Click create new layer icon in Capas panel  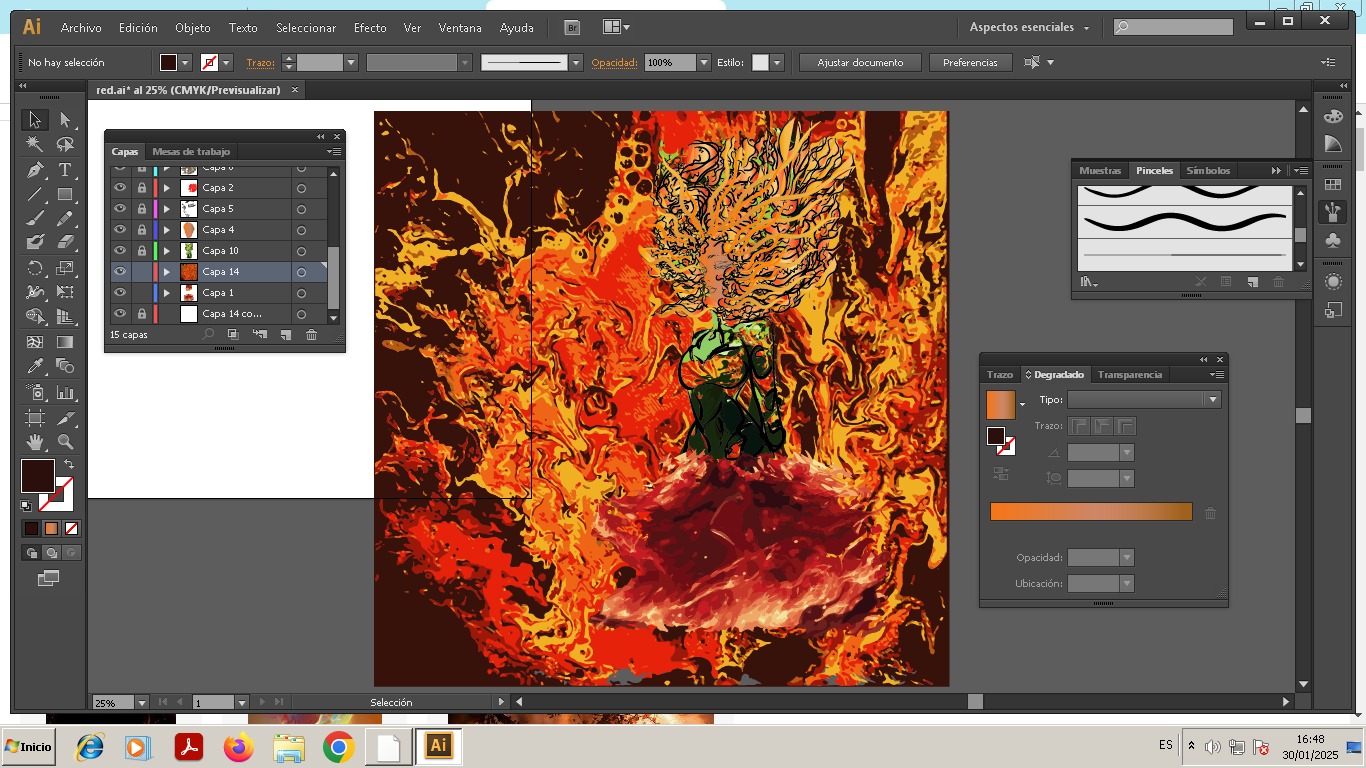coord(285,335)
